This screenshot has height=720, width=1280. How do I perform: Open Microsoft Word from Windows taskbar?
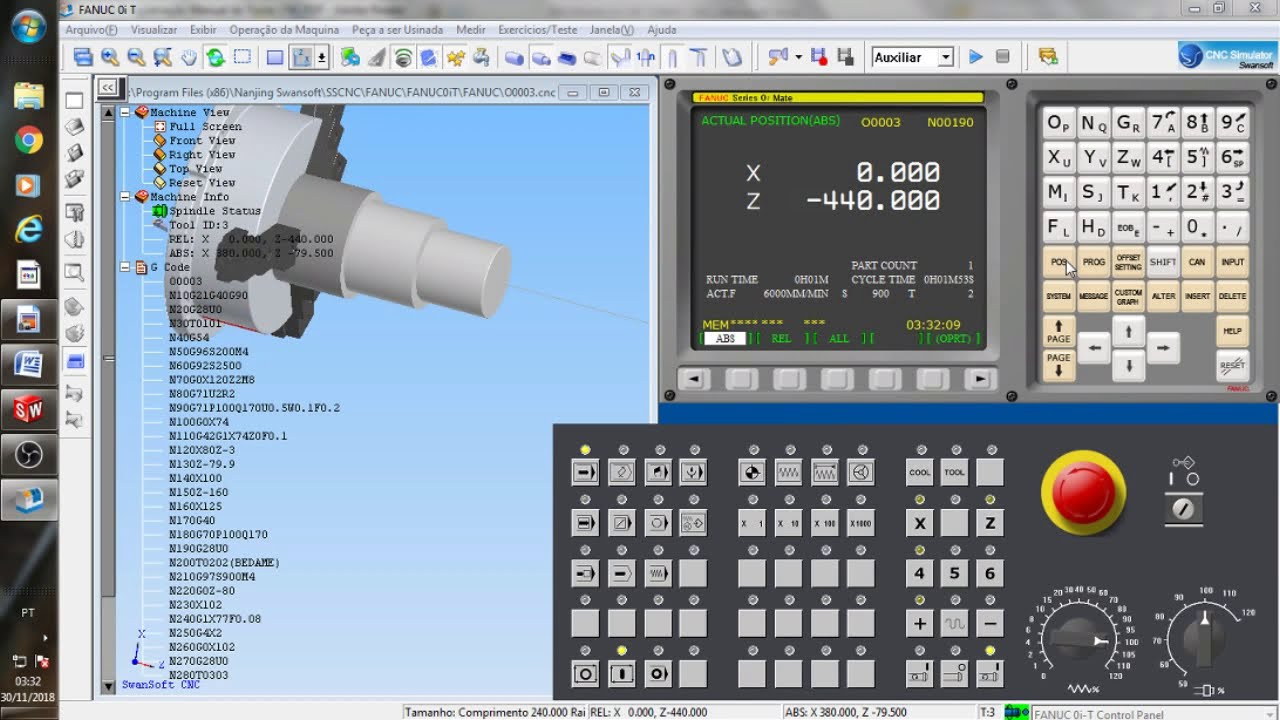tap(28, 364)
